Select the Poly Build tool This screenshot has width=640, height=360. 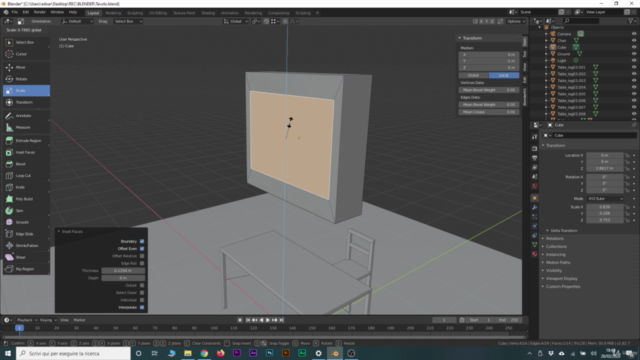pos(26,199)
